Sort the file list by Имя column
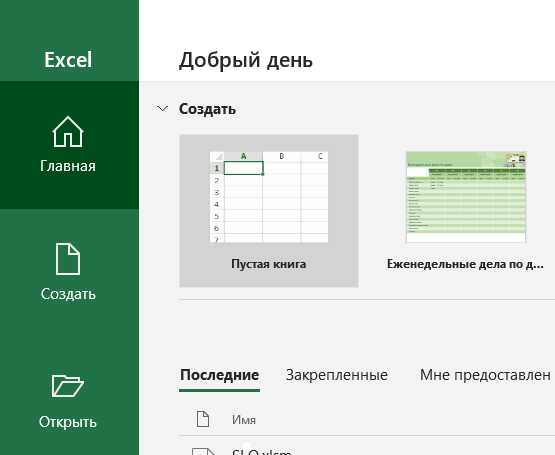The width and height of the screenshot is (555, 455). pyautogui.click(x=244, y=420)
